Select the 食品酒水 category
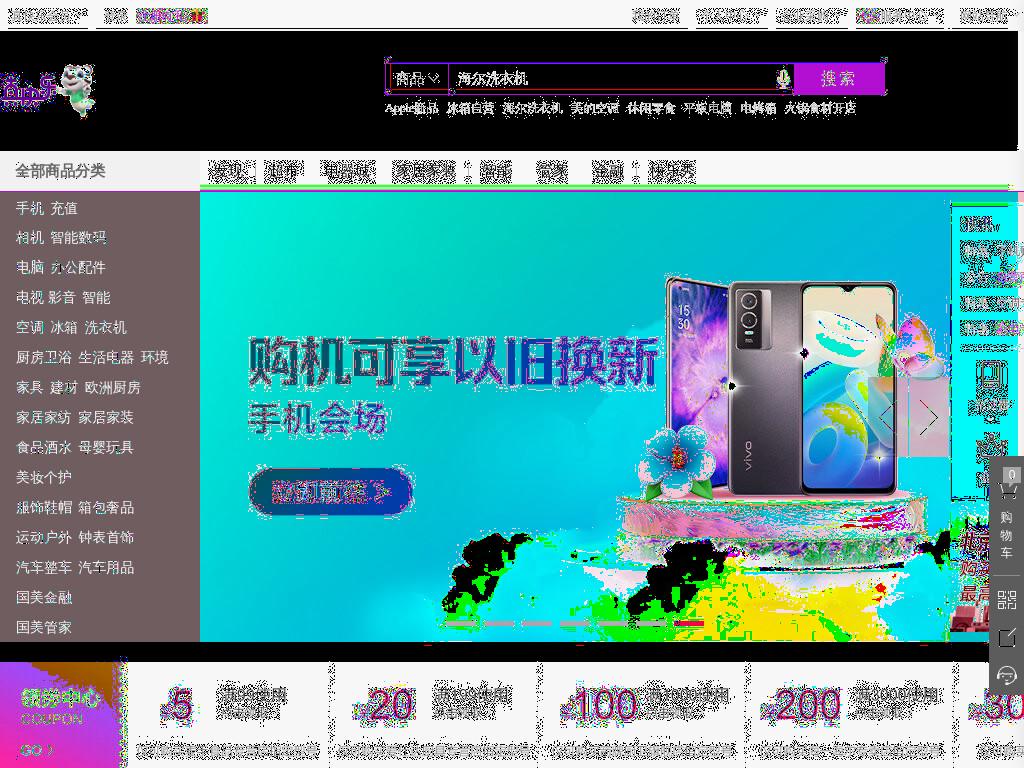This screenshot has width=1024, height=768. pyautogui.click(x=44, y=447)
